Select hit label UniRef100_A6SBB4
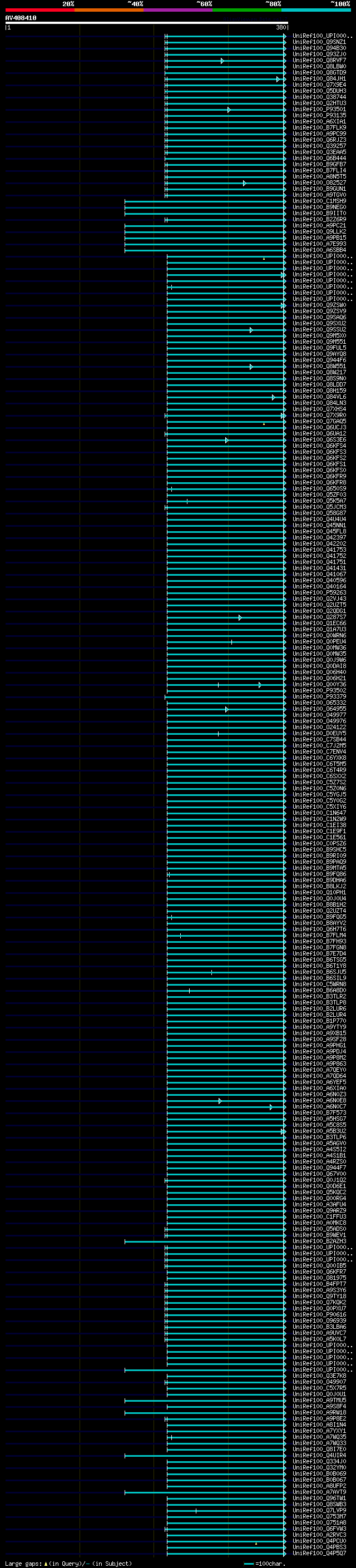 (x=319, y=250)
